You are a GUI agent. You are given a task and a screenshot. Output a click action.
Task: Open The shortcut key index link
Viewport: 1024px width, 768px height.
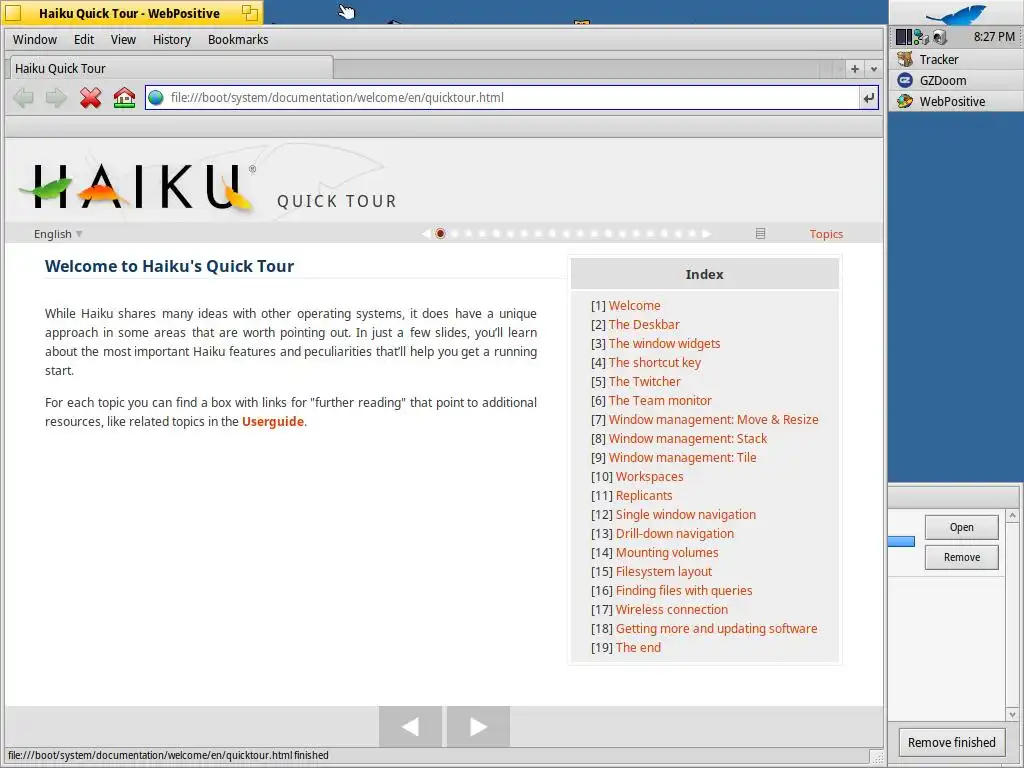pos(654,362)
